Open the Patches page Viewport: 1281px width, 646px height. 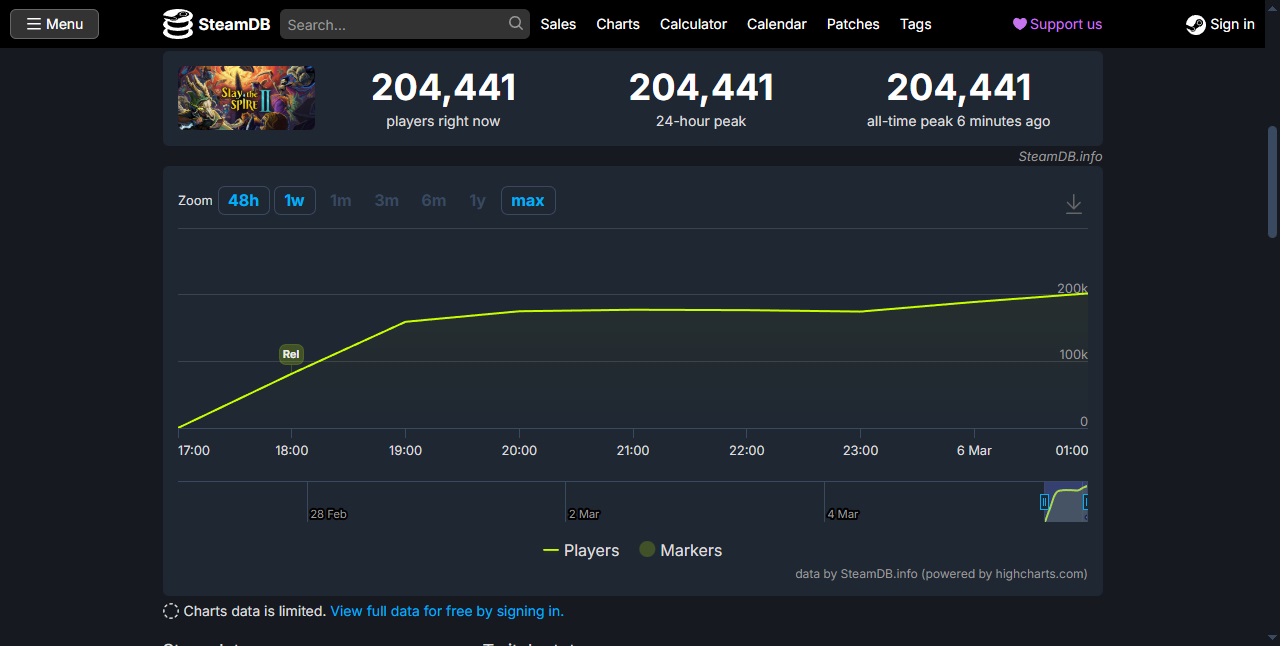click(853, 24)
